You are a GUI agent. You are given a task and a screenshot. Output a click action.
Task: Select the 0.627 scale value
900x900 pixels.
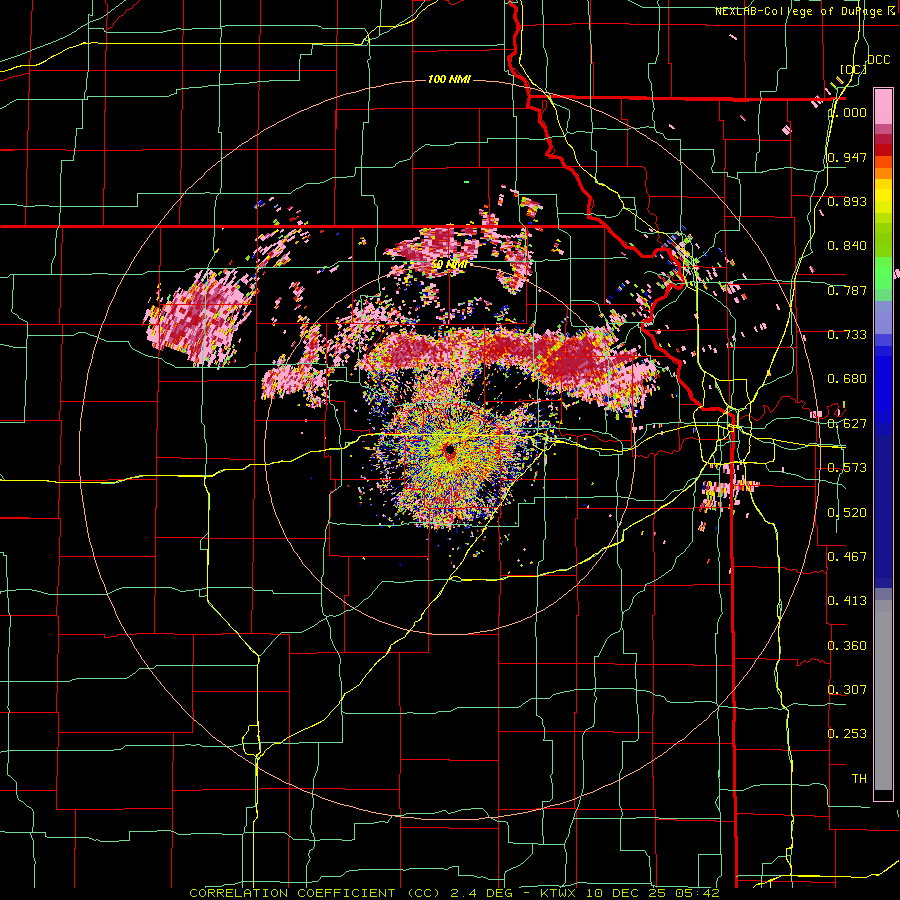click(847, 424)
